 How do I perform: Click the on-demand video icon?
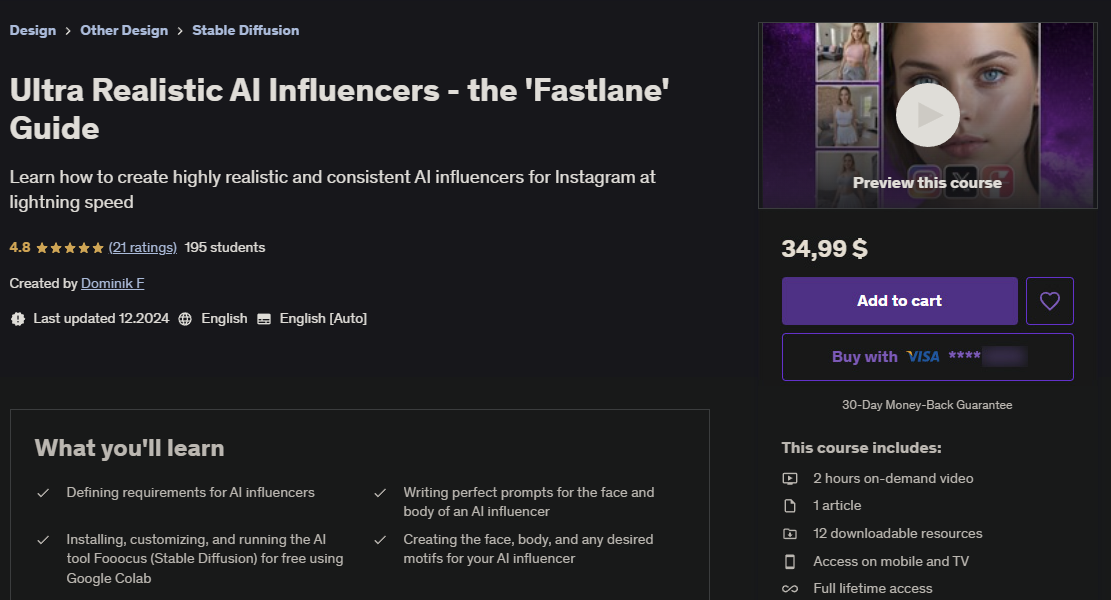[x=790, y=478]
